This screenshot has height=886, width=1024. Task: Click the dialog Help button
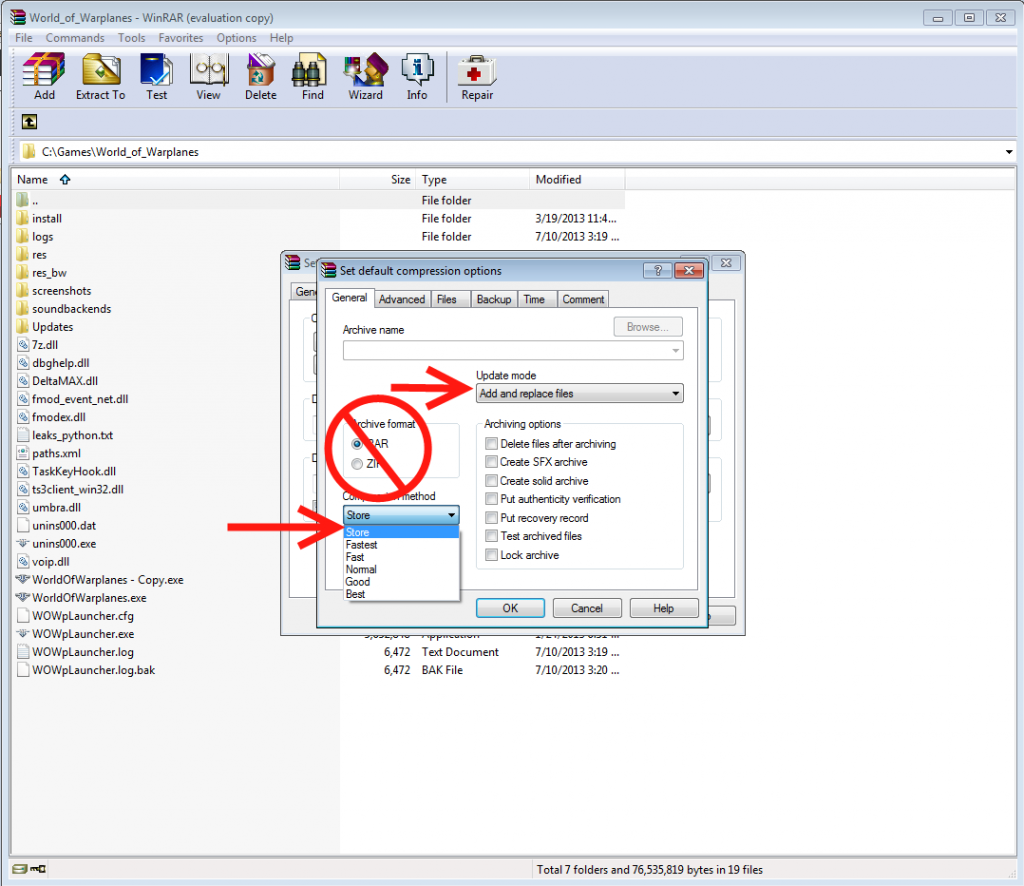tap(664, 608)
